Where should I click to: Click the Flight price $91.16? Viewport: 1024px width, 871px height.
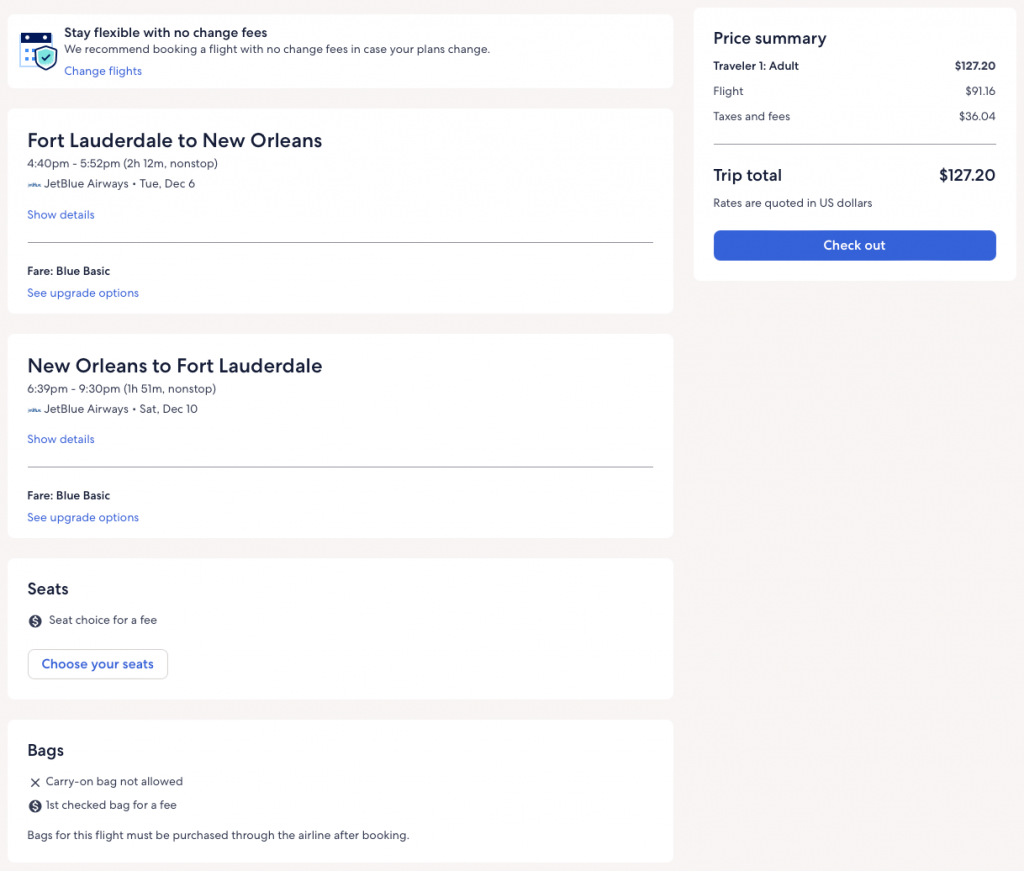pyautogui.click(x=979, y=92)
